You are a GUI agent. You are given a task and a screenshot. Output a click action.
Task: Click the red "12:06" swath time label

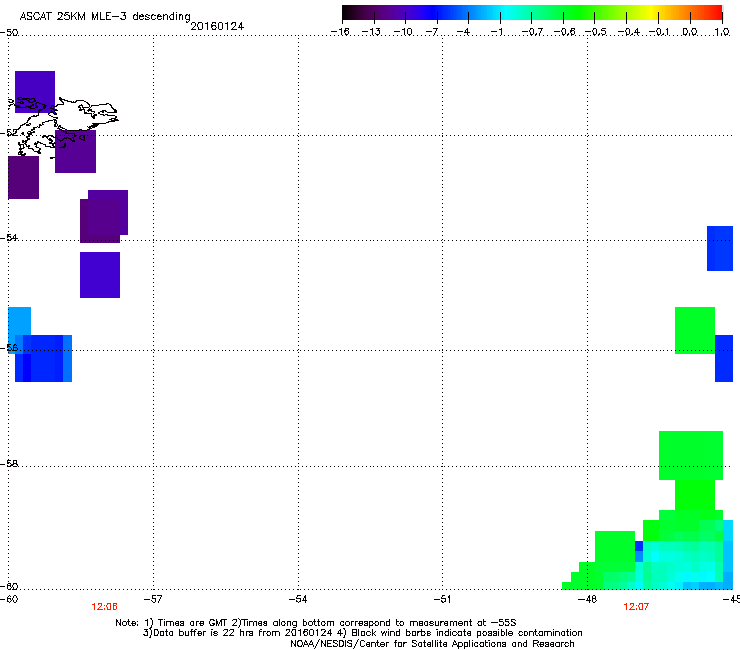[104, 607]
